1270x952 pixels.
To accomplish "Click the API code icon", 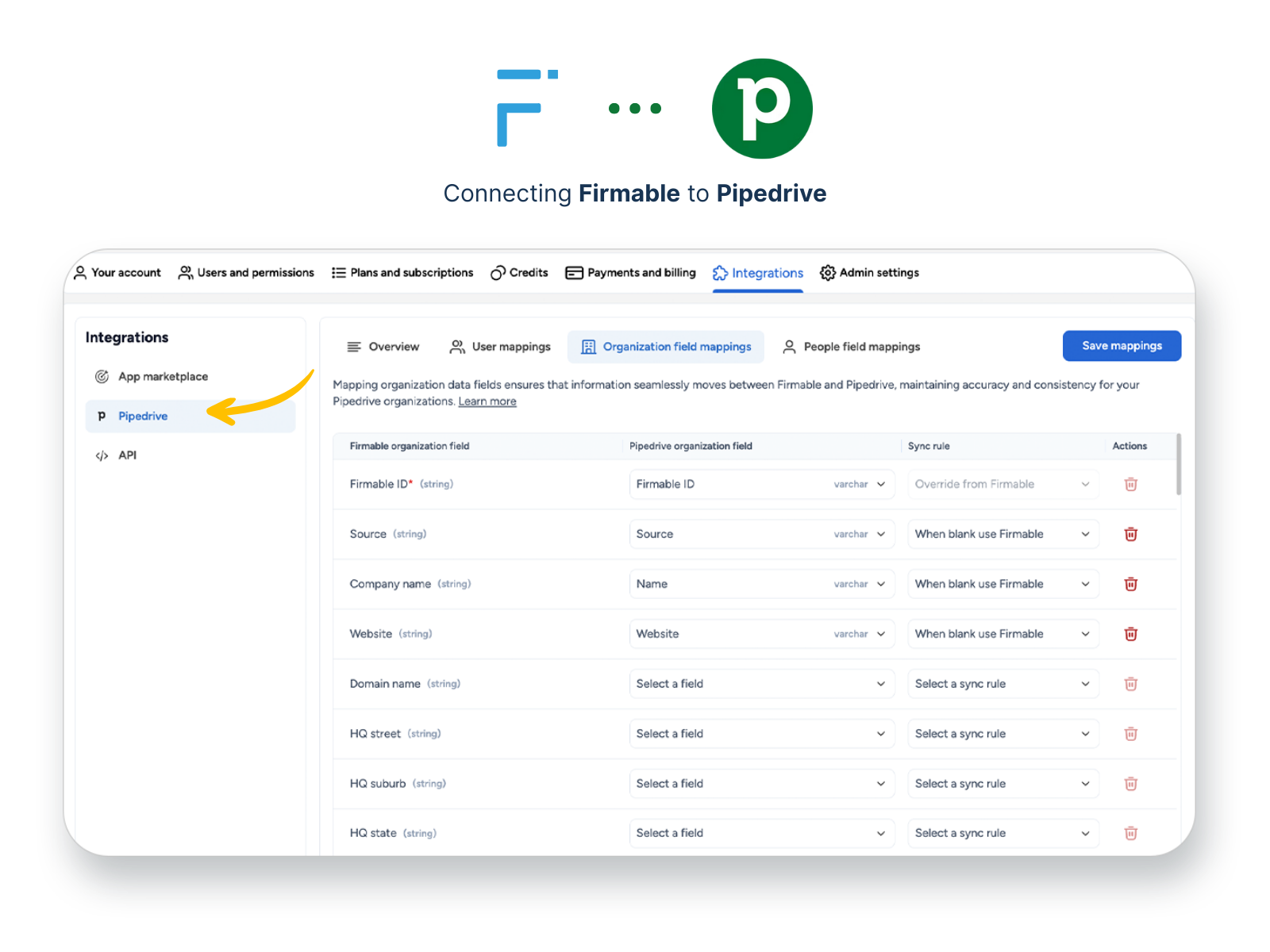I will [x=102, y=455].
